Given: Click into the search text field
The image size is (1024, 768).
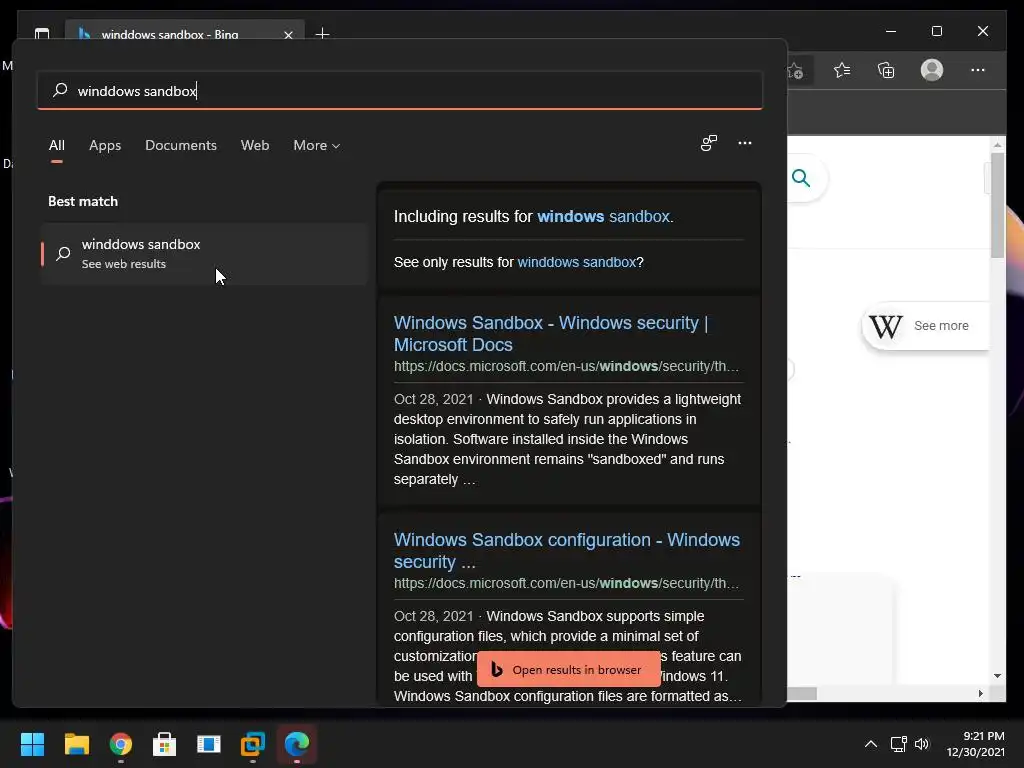Looking at the screenshot, I should pos(400,90).
